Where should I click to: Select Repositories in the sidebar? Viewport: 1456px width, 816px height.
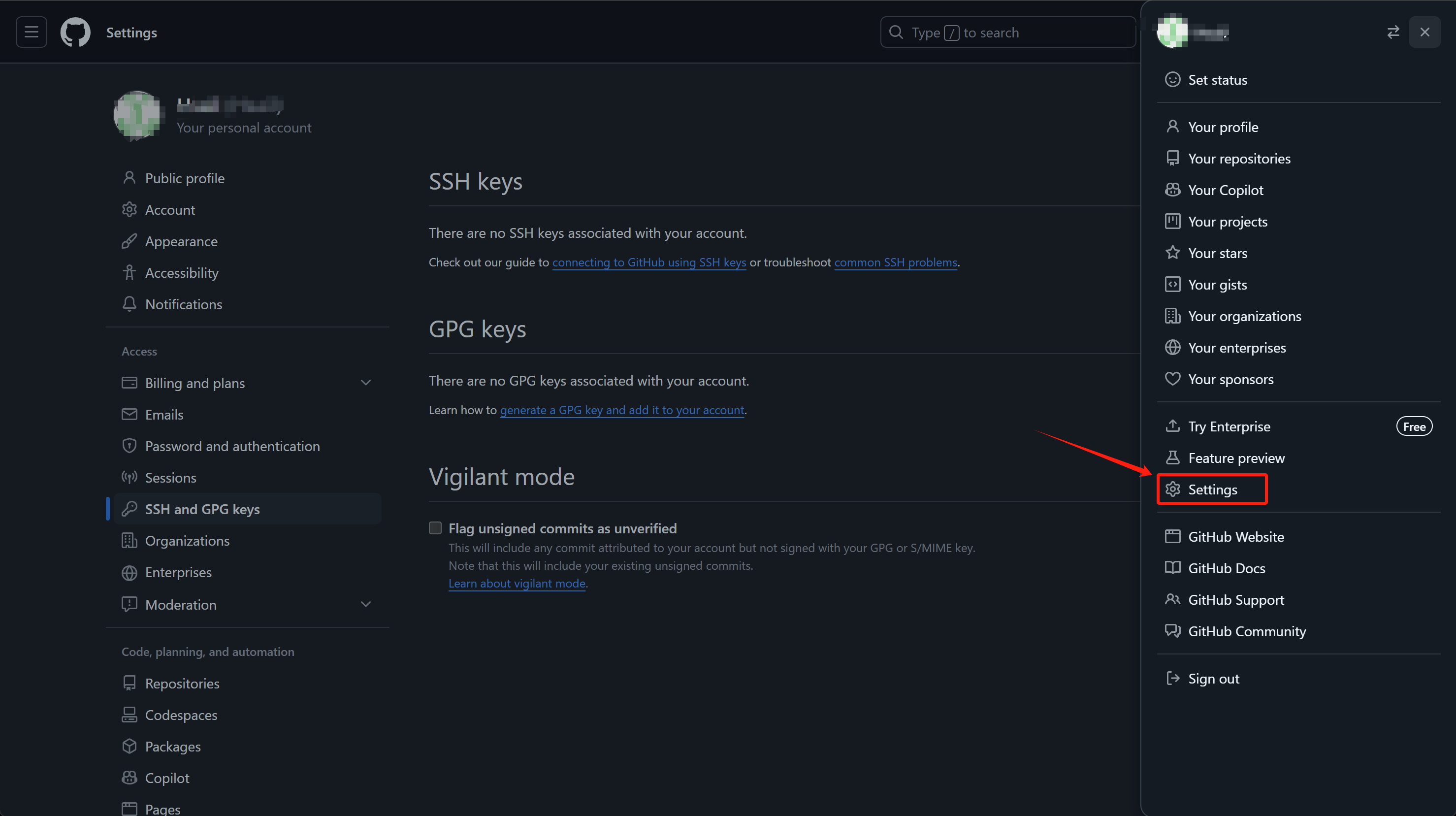(x=247, y=683)
